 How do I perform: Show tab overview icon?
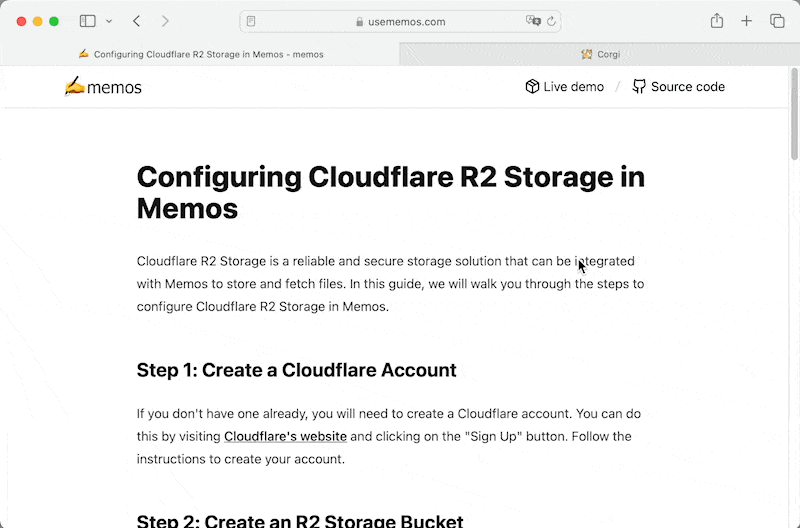pos(776,21)
